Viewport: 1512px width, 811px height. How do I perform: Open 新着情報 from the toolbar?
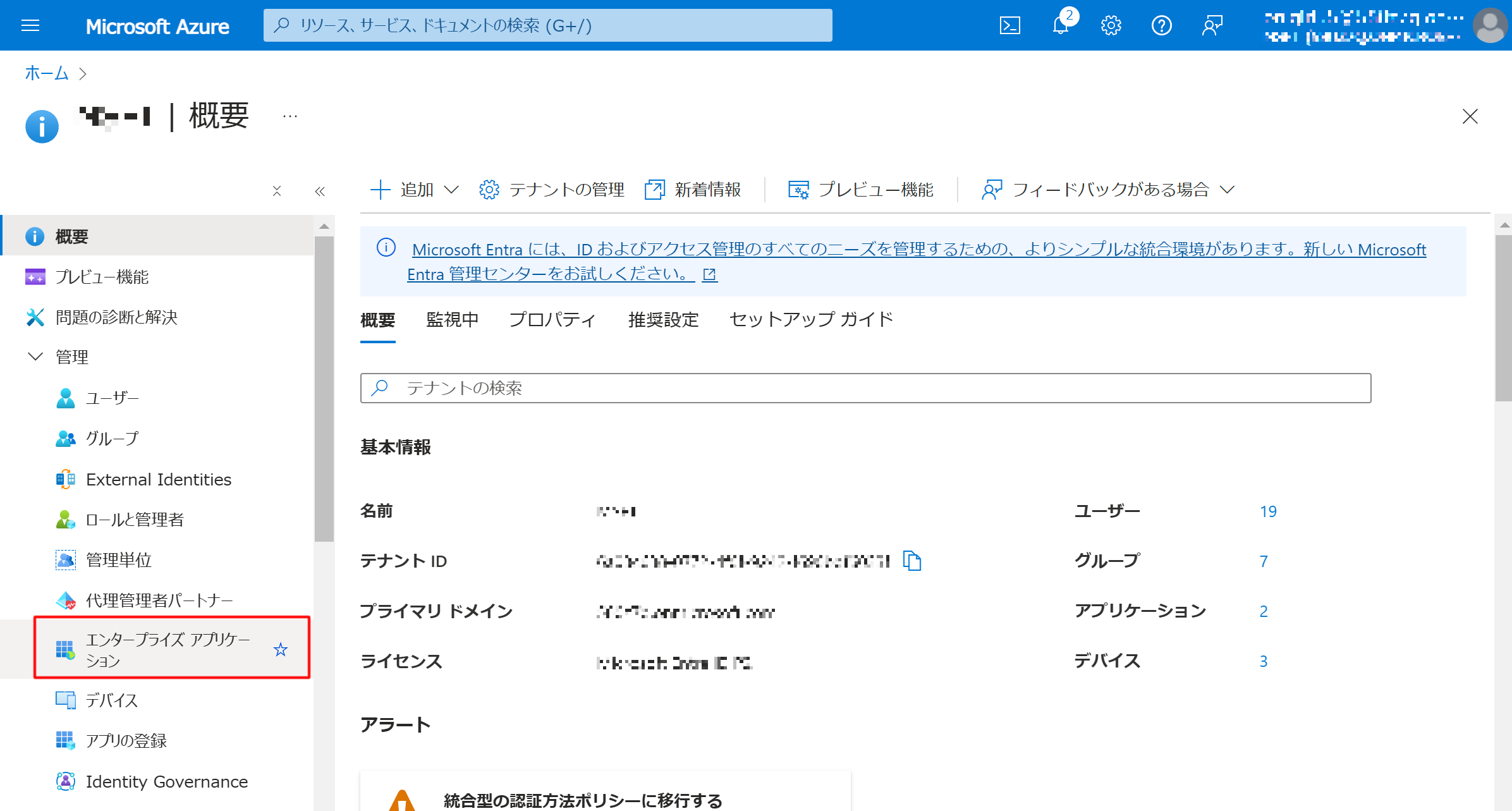point(692,190)
